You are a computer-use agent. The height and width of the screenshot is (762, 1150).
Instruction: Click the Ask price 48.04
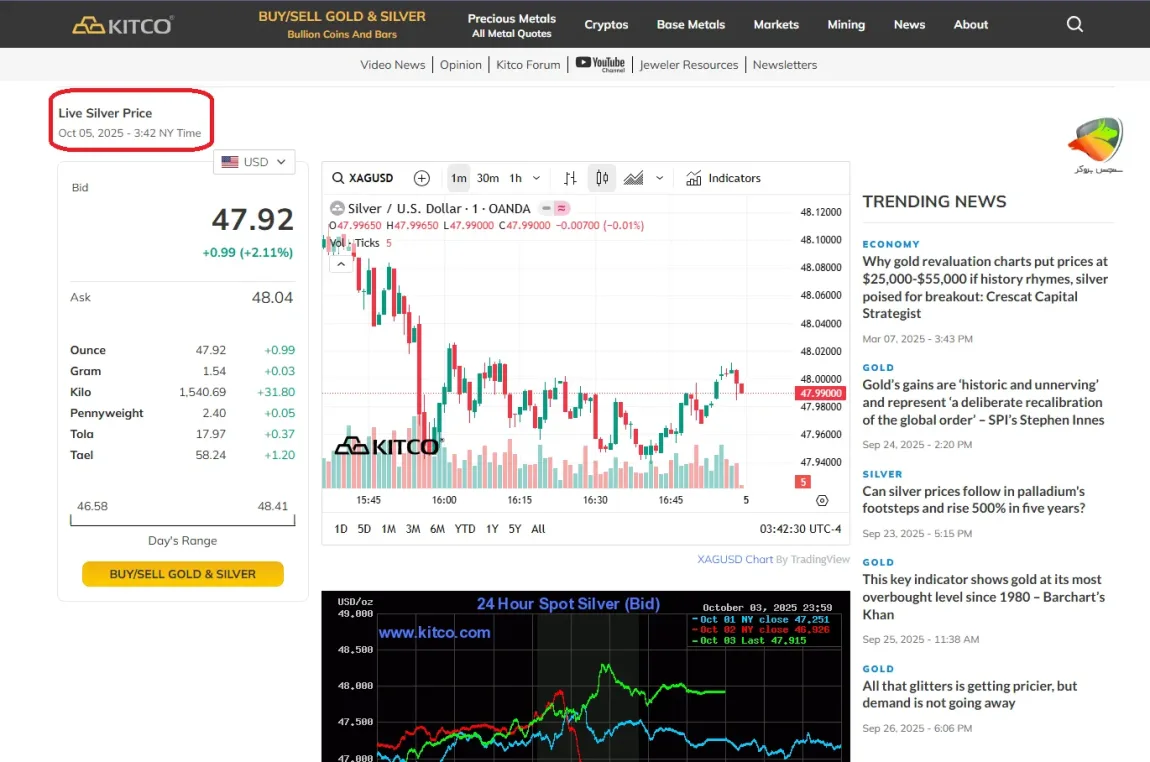(x=272, y=298)
